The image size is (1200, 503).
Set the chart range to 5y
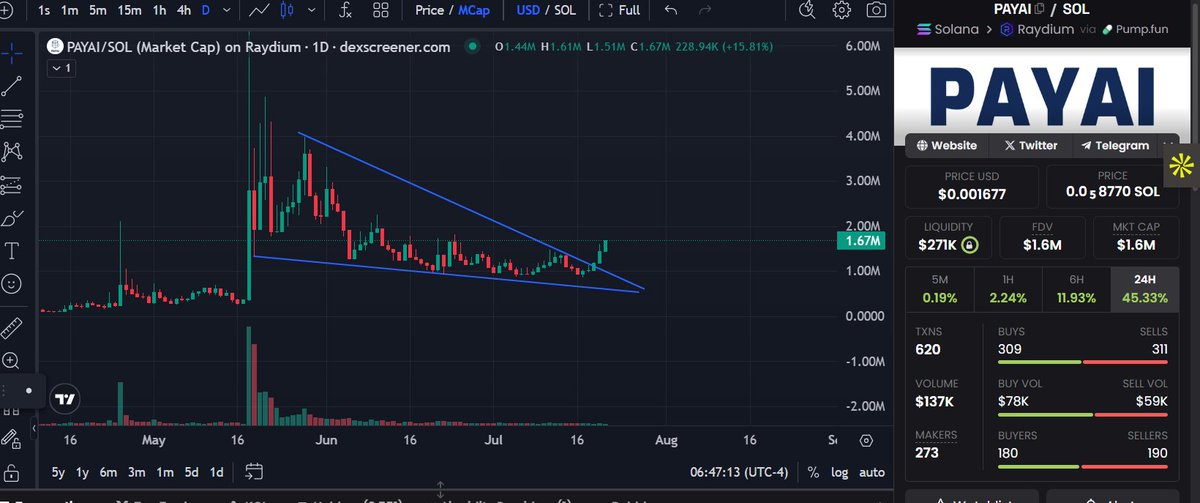[x=58, y=472]
